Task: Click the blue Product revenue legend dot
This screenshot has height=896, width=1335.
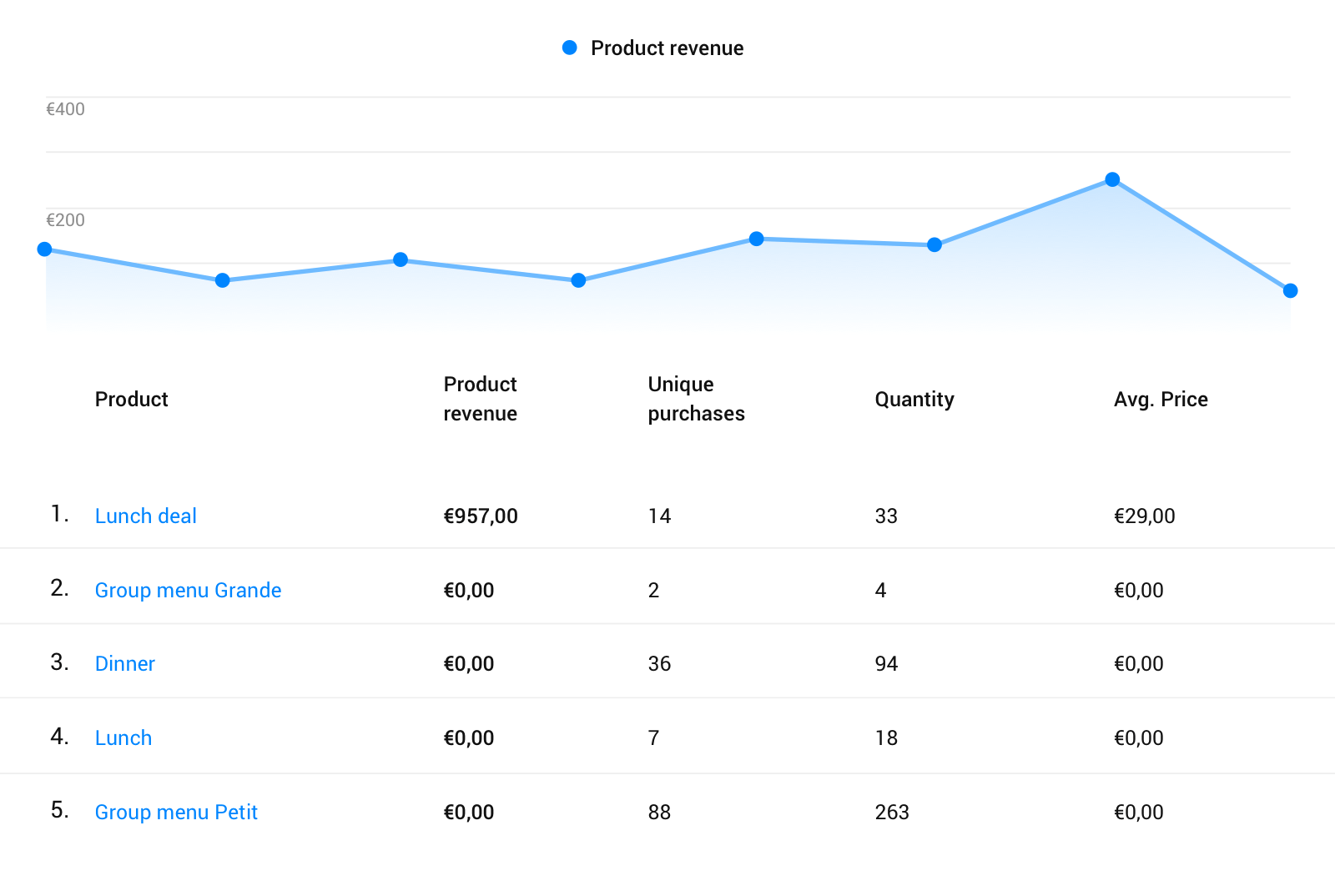Action: tap(570, 48)
